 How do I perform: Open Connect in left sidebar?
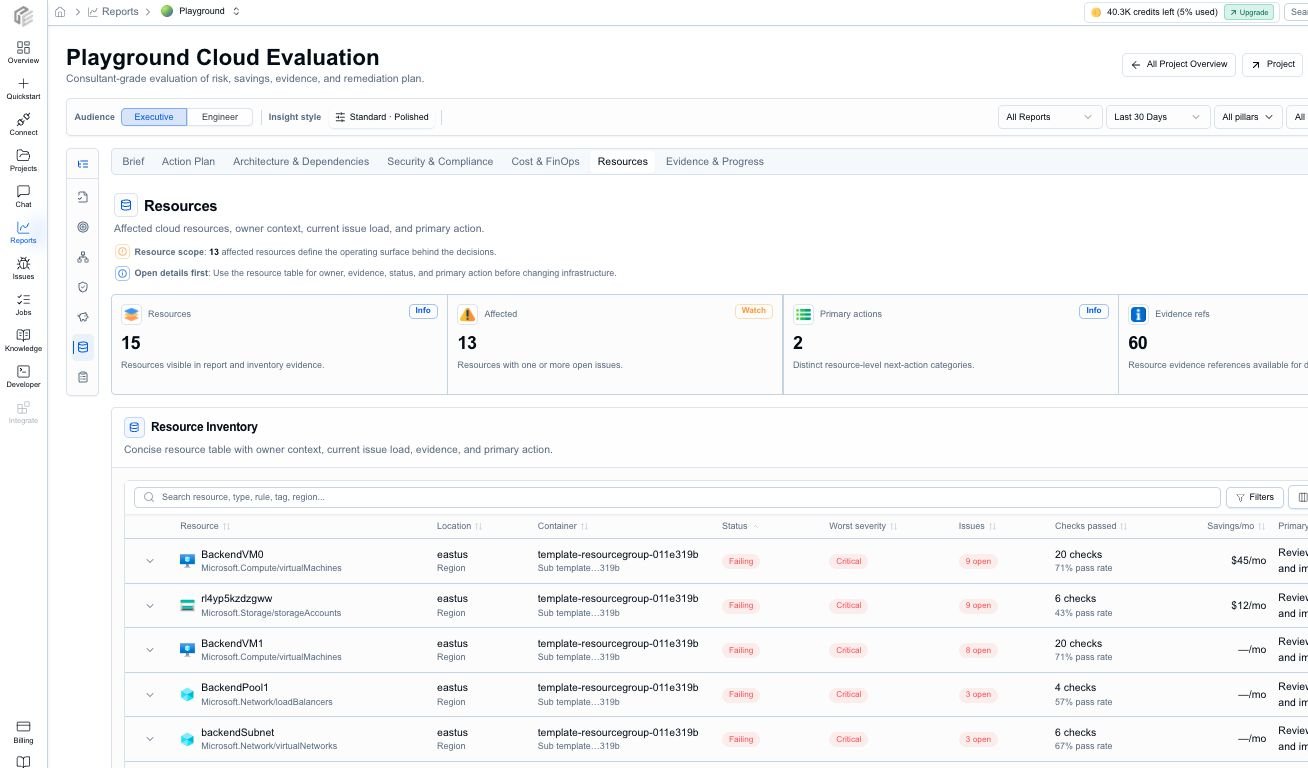click(23, 125)
